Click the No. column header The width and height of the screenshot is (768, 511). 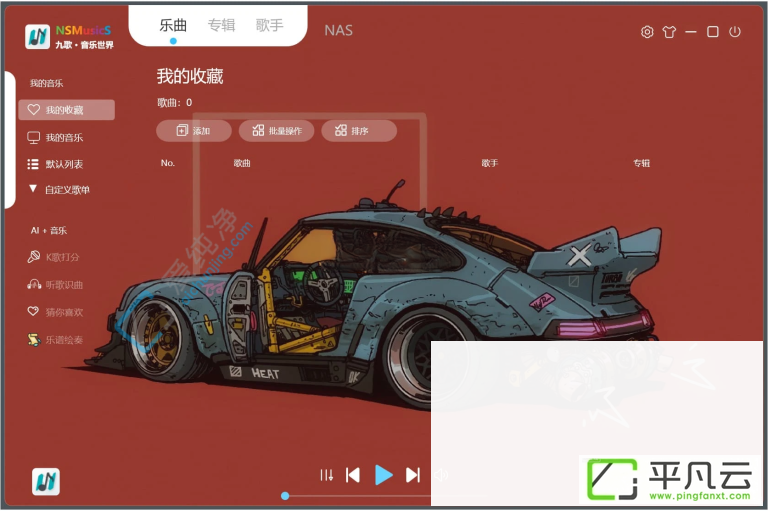pos(168,163)
